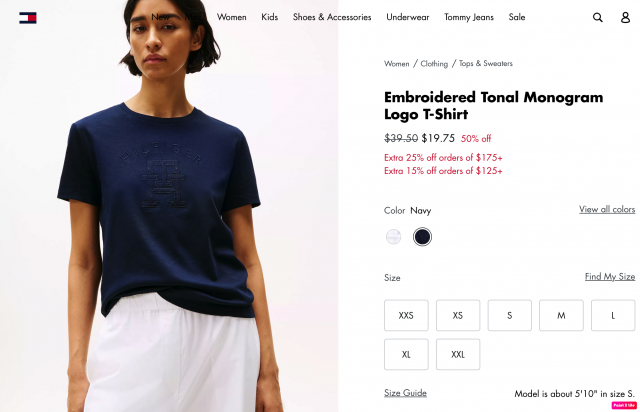Go to Tops & Sweaters breadcrumb
This screenshot has height=412, width=640.
click(x=486, y=63)
